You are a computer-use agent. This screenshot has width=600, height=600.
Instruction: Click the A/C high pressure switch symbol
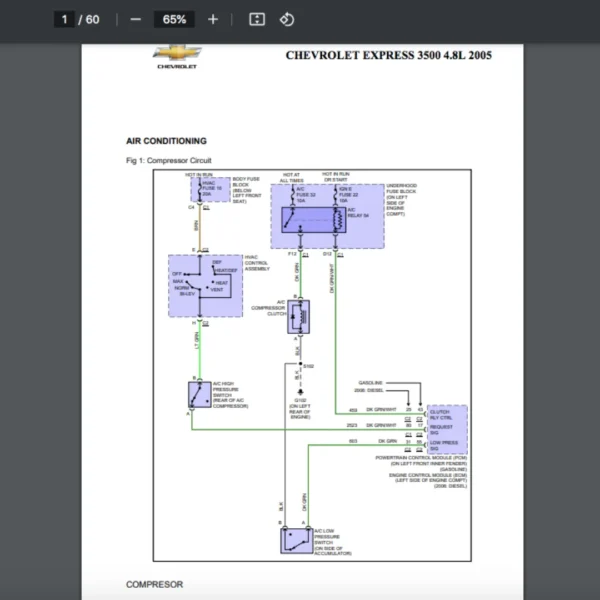pyautogui.click(x=199, y=394)
